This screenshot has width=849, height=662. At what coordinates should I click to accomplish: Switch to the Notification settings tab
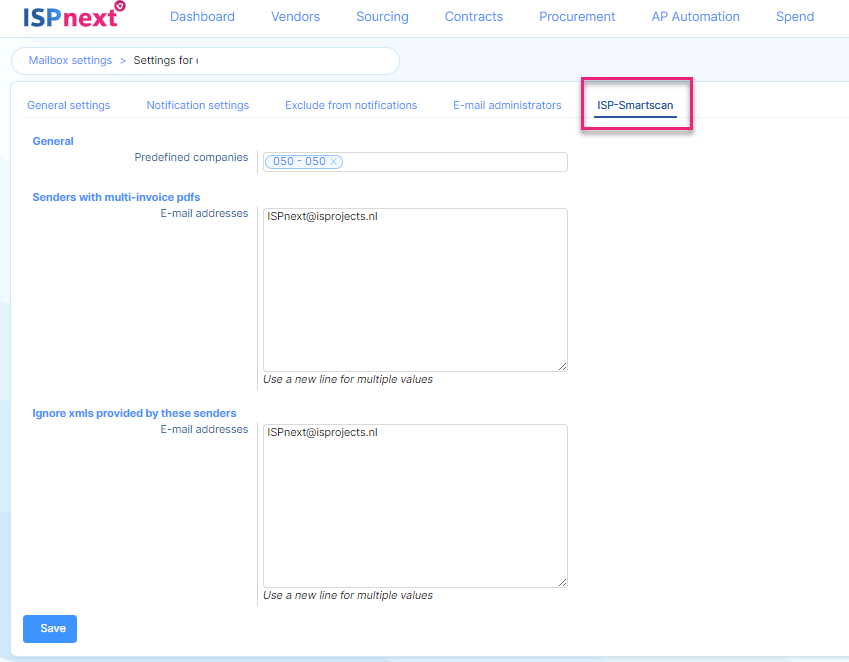pyautogui.click(x=198, y=105)
